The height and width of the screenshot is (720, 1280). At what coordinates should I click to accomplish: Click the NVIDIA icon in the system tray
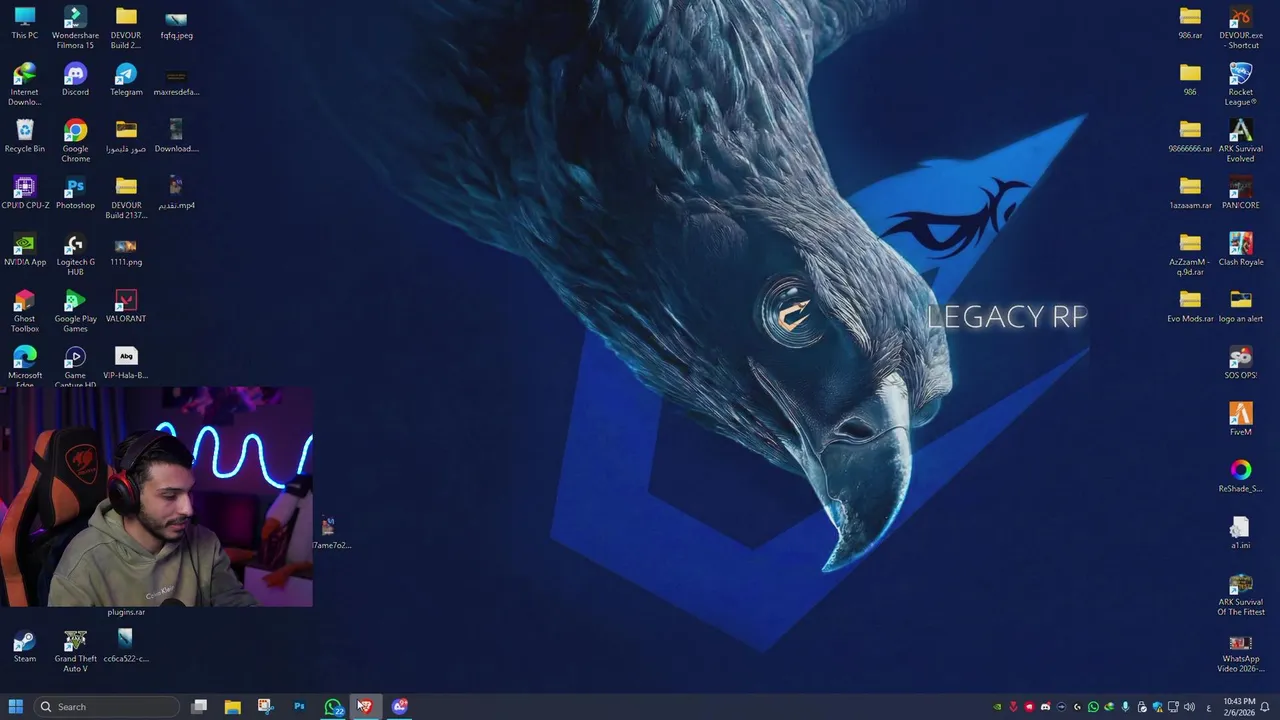[x=997, y=707]
